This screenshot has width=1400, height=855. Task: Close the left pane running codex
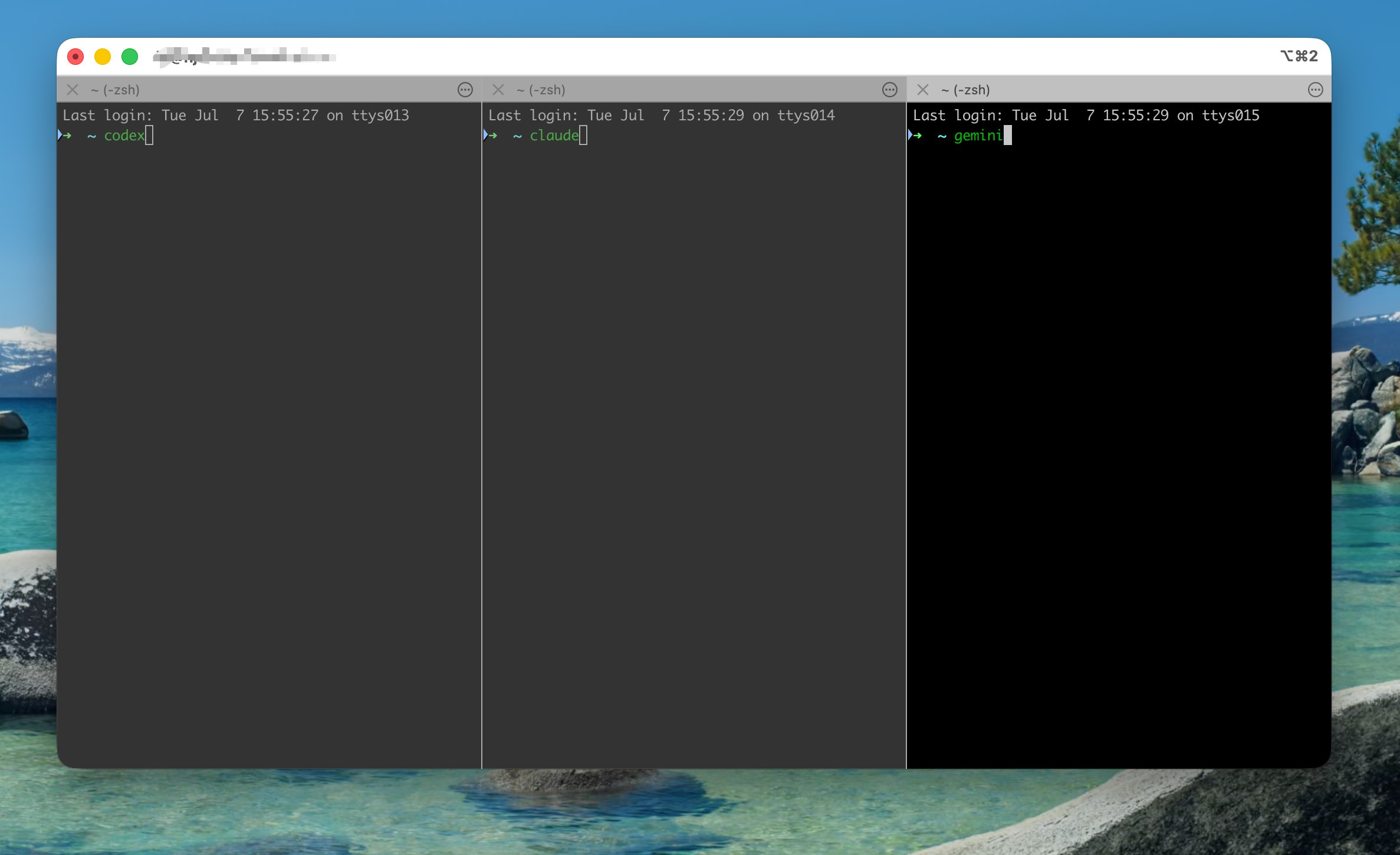[73, 90]
